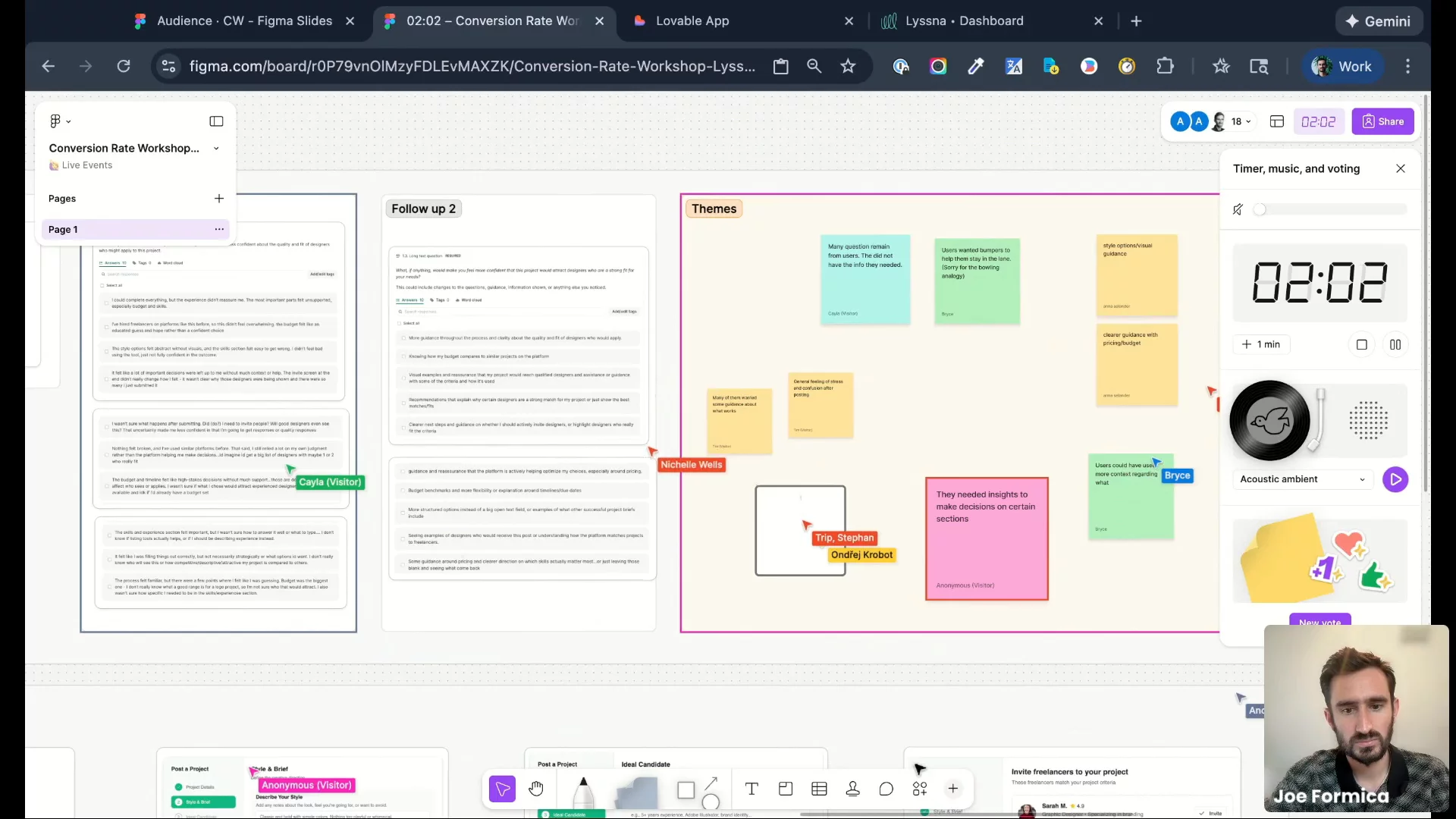Screen dimensions: 1456x819
Task: Choose the Table tool
Action: click(819, 789)
